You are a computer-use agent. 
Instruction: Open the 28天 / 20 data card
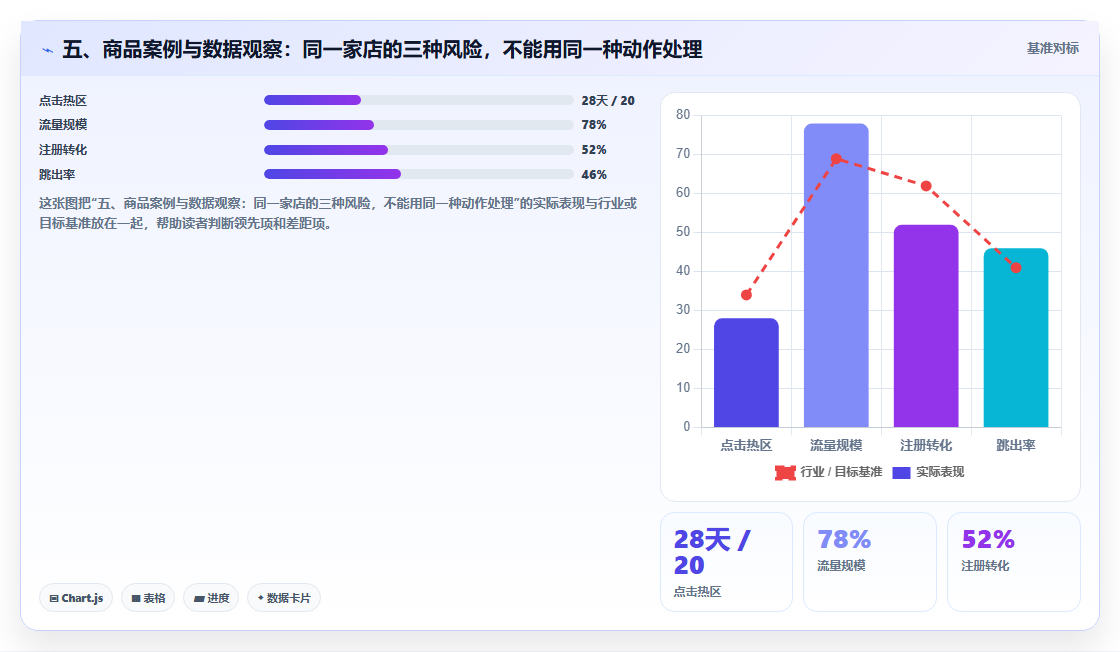click(x=726, y=562)
